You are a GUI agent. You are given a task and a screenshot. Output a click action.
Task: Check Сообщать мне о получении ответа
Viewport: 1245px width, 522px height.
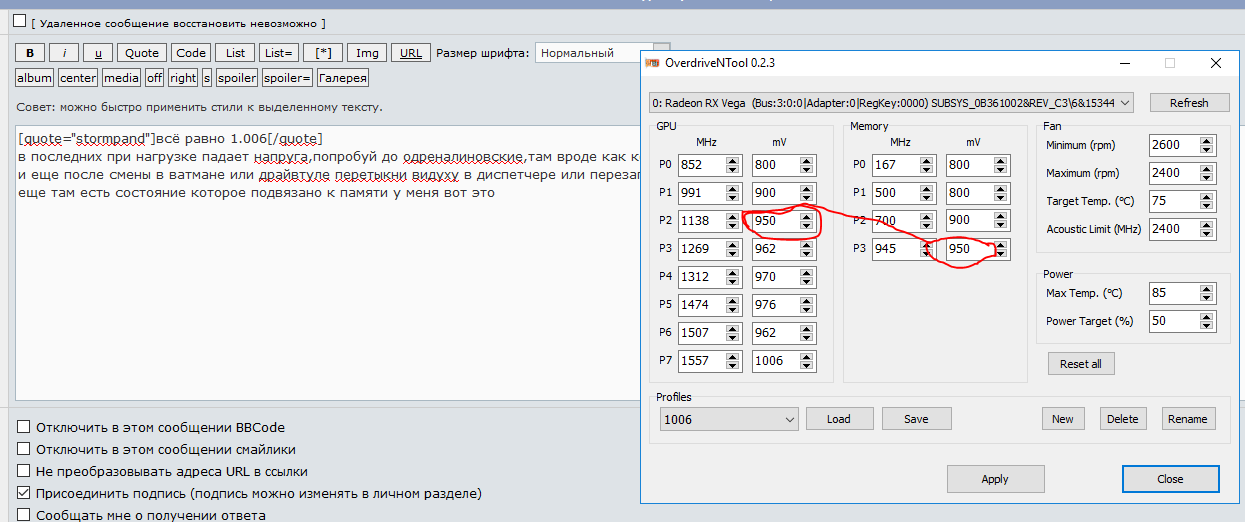[24, 515]
